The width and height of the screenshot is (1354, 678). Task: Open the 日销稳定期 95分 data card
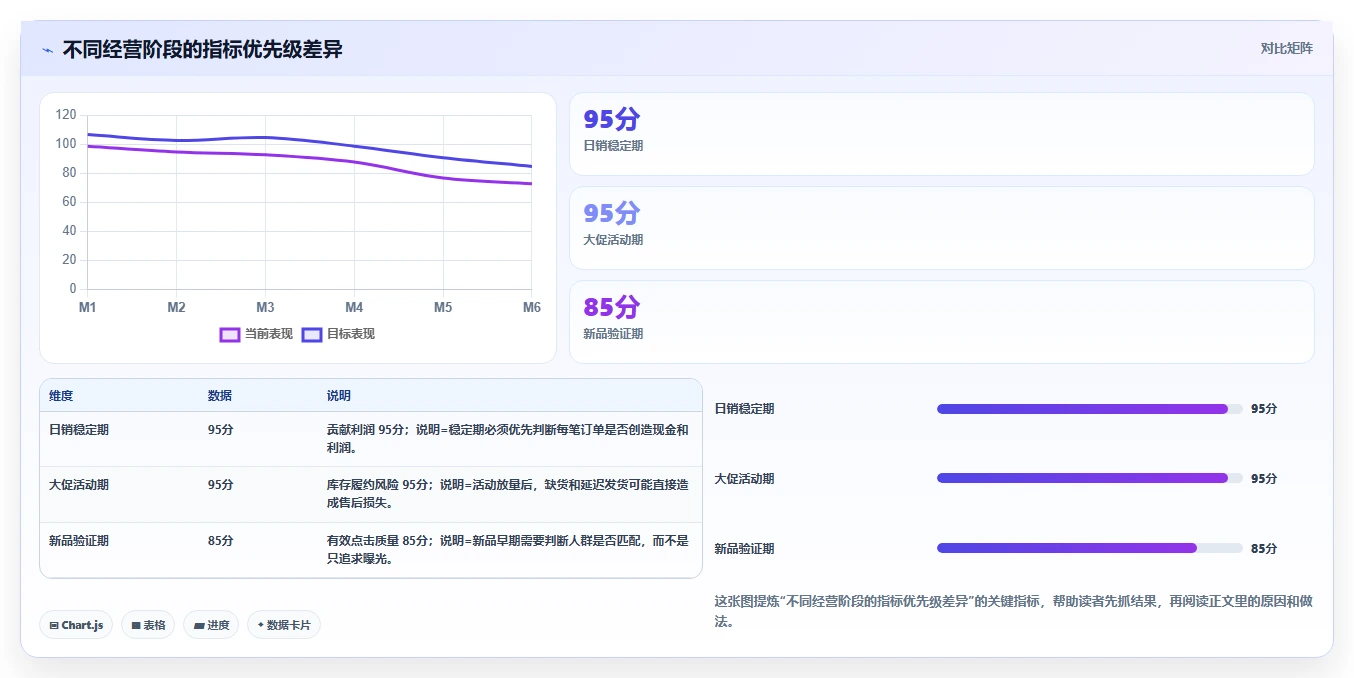tap(941, 134)
